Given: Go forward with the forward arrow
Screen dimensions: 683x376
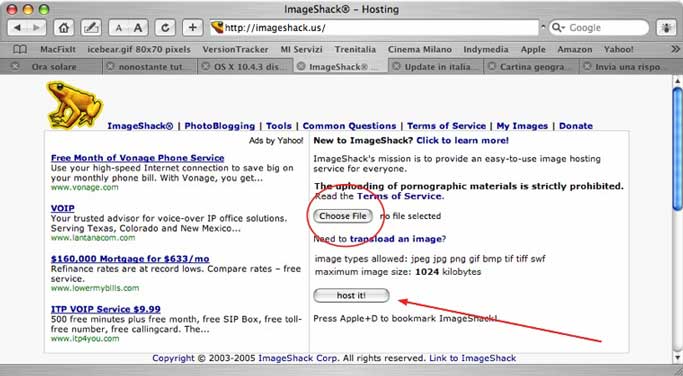Looking at the screenshot, I should (x=37, y=28).
